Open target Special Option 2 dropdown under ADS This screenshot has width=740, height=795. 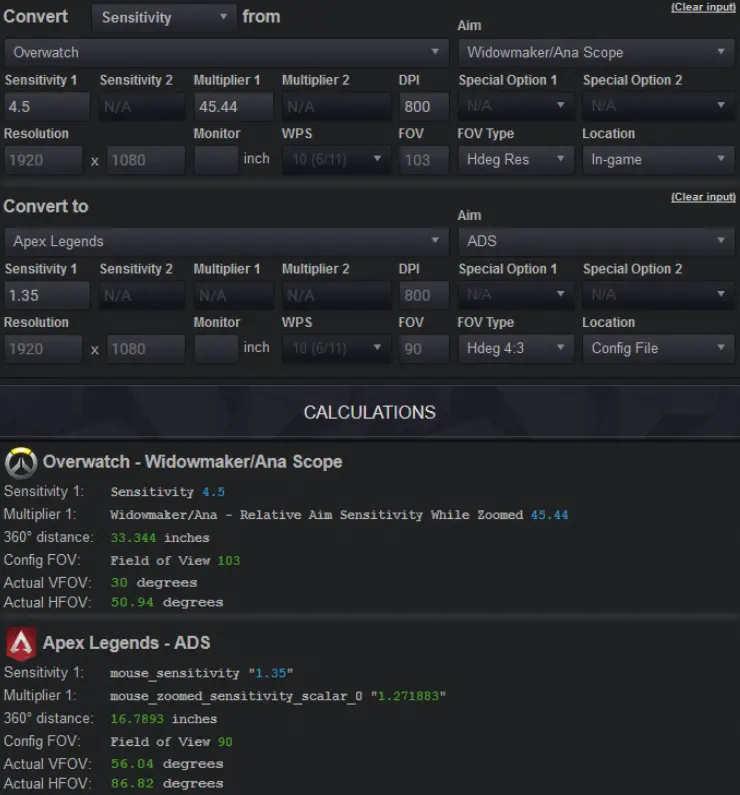(658, 295)
